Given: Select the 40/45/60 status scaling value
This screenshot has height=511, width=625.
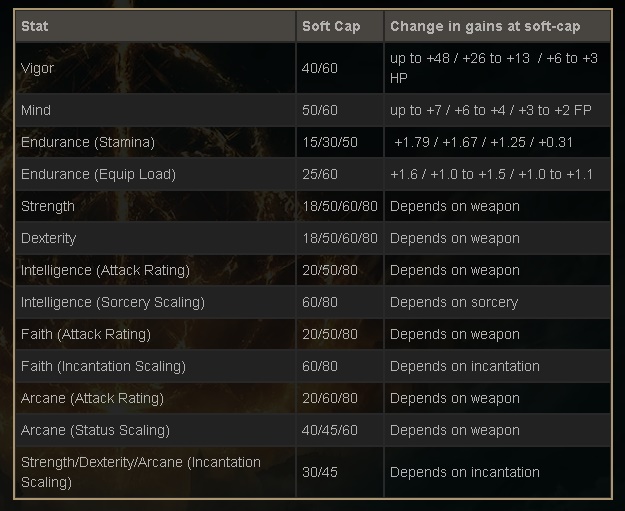Looking at the screenshot, I should point(330,430).
